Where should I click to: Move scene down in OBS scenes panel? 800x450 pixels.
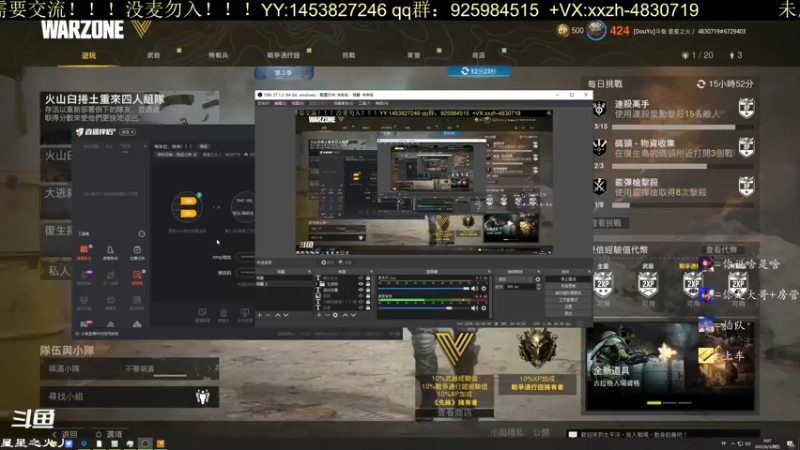[286, 315]
